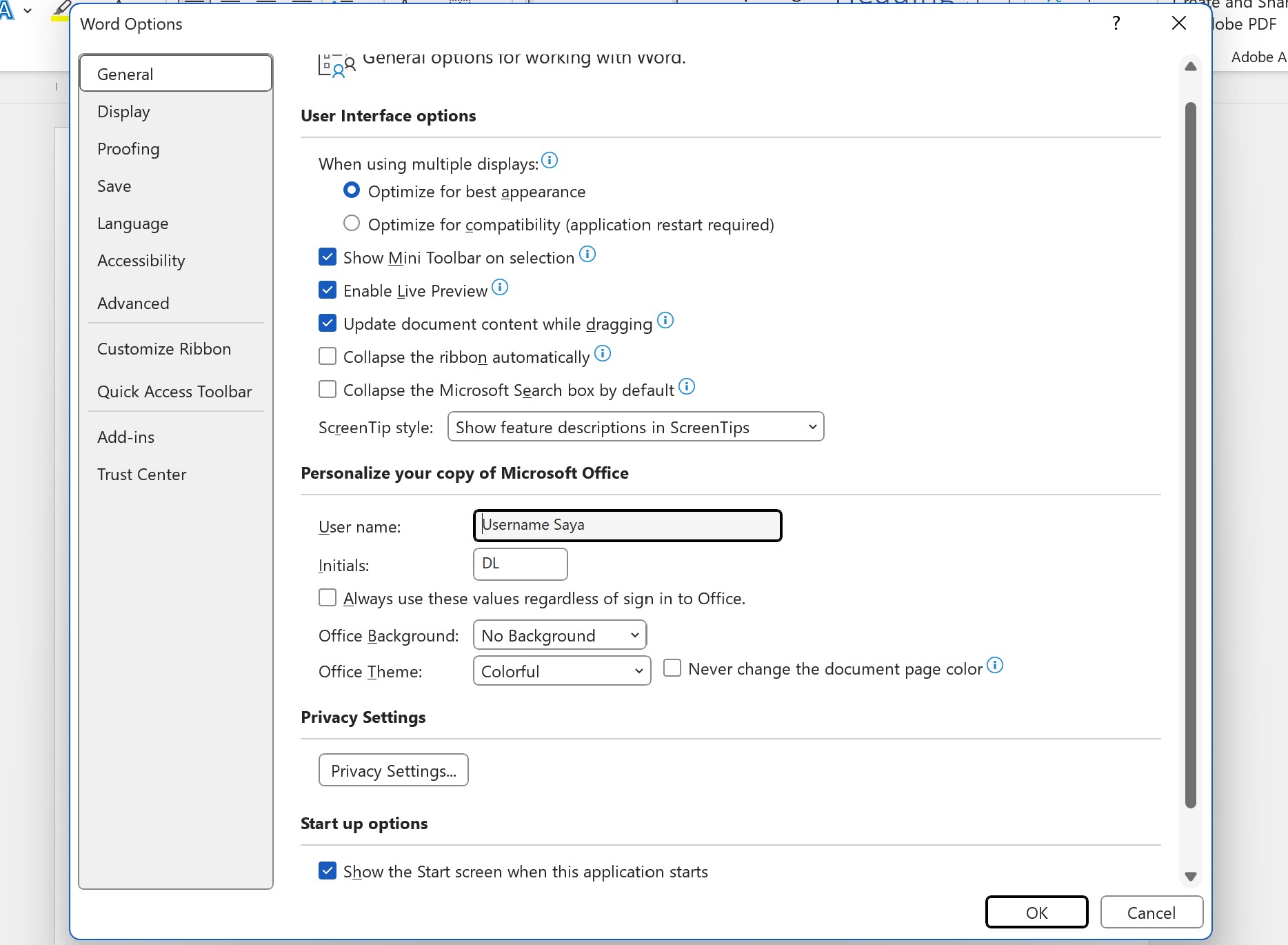Click the Help question mark icon
Screen dimensions: 1288x945
[1115, 23]
